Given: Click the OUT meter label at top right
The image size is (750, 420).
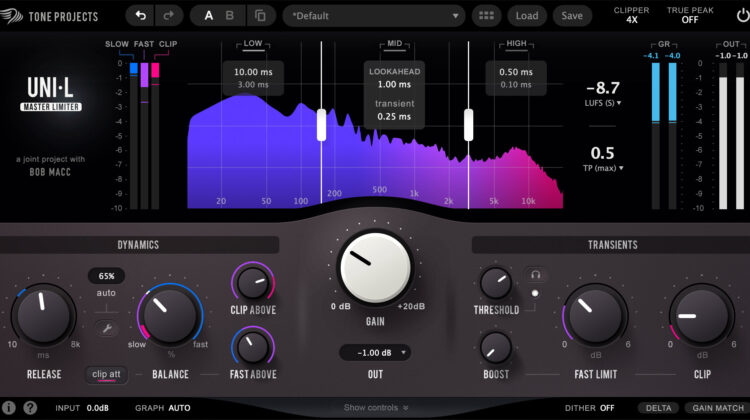Looking at the screenshot, I should 731,44.
